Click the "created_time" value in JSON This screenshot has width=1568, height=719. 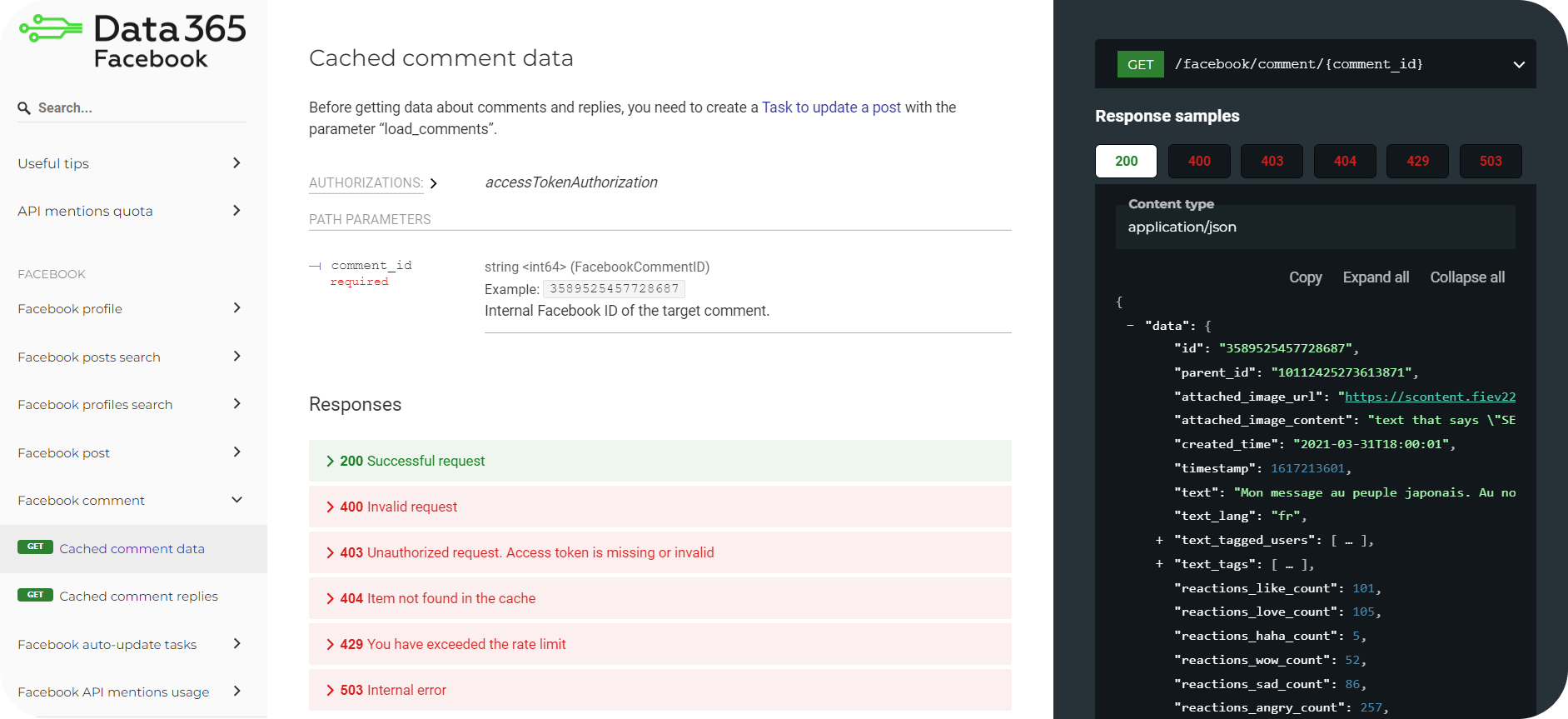pos(1371,444)
